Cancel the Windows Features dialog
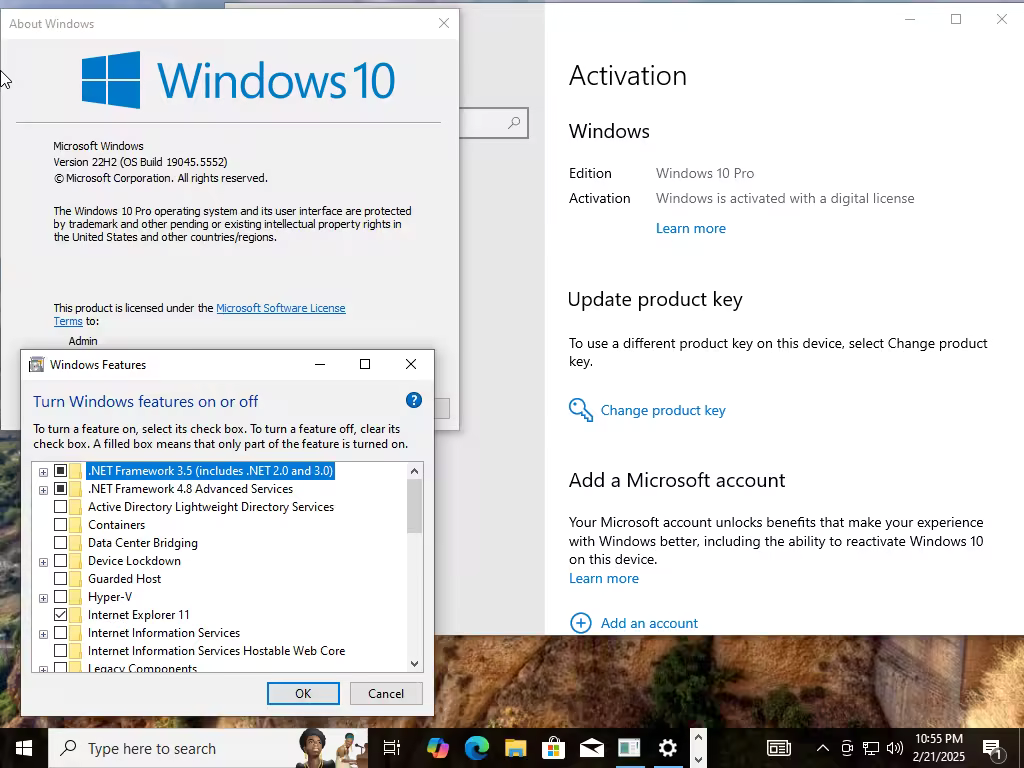The height and width of the screenshot is (768, 1024). pyautogui.click(x=386, y=694)
